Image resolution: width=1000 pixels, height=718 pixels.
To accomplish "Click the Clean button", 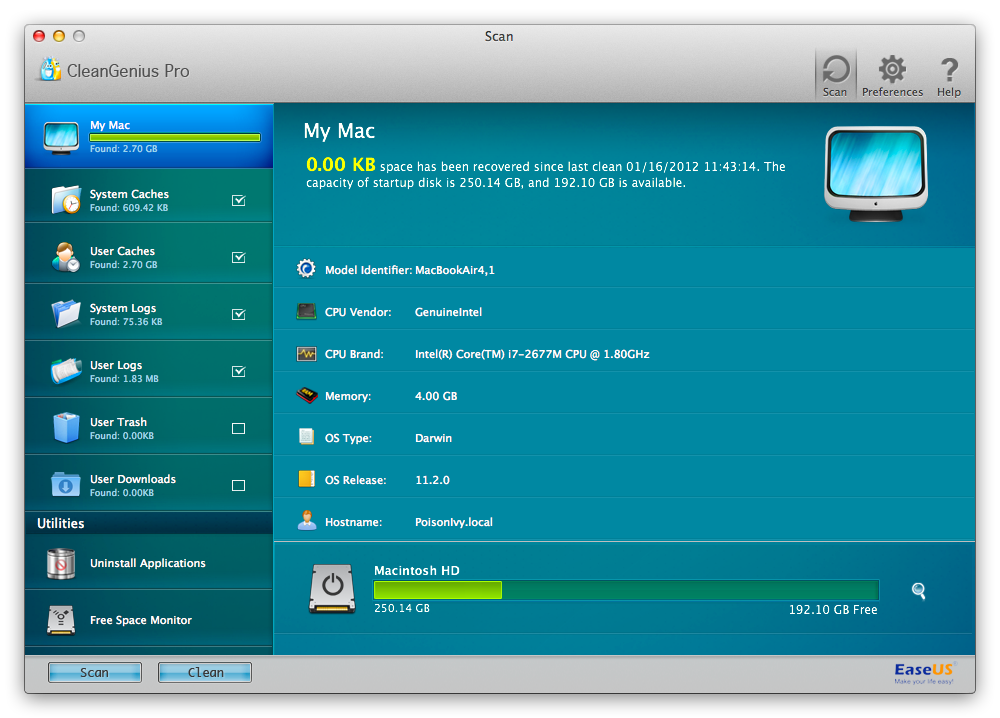I will pos(205,672).
